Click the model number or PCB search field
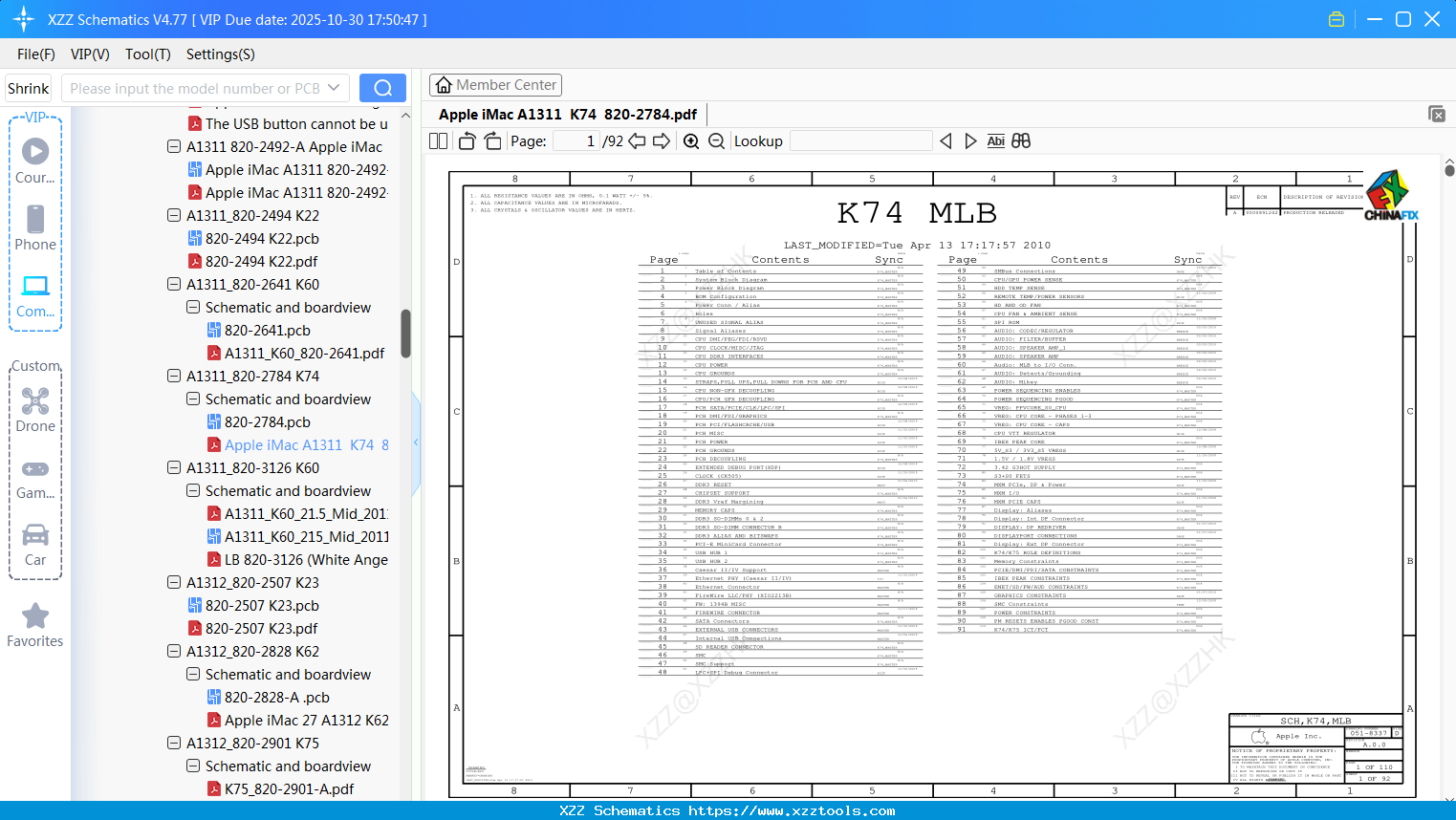The width and height of the screenshot is (1456, 820). tap(195, 88)
